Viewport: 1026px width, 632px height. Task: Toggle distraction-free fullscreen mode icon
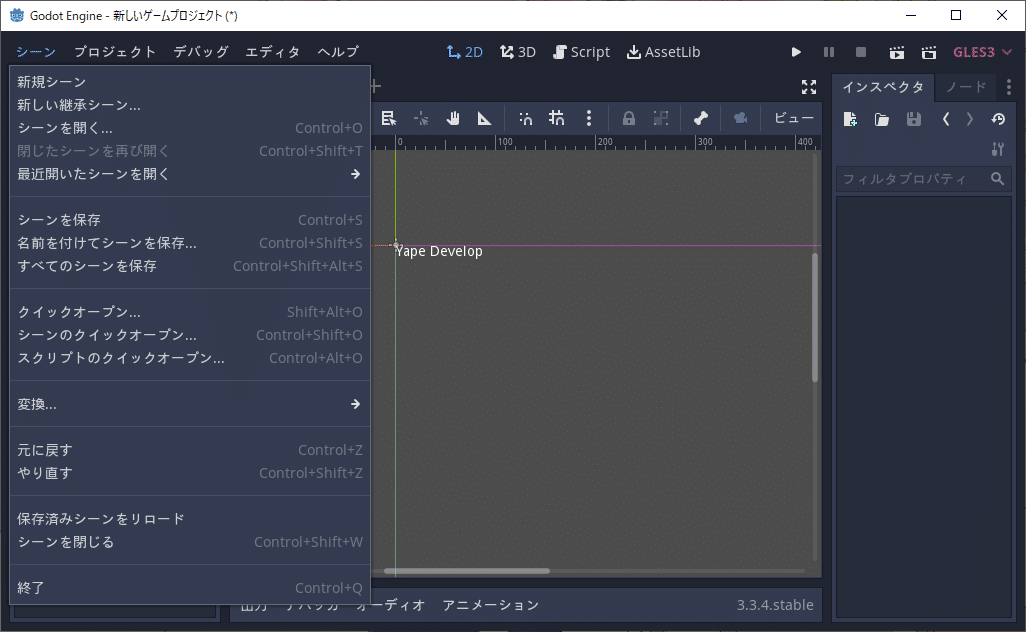(x=809, y=87)
